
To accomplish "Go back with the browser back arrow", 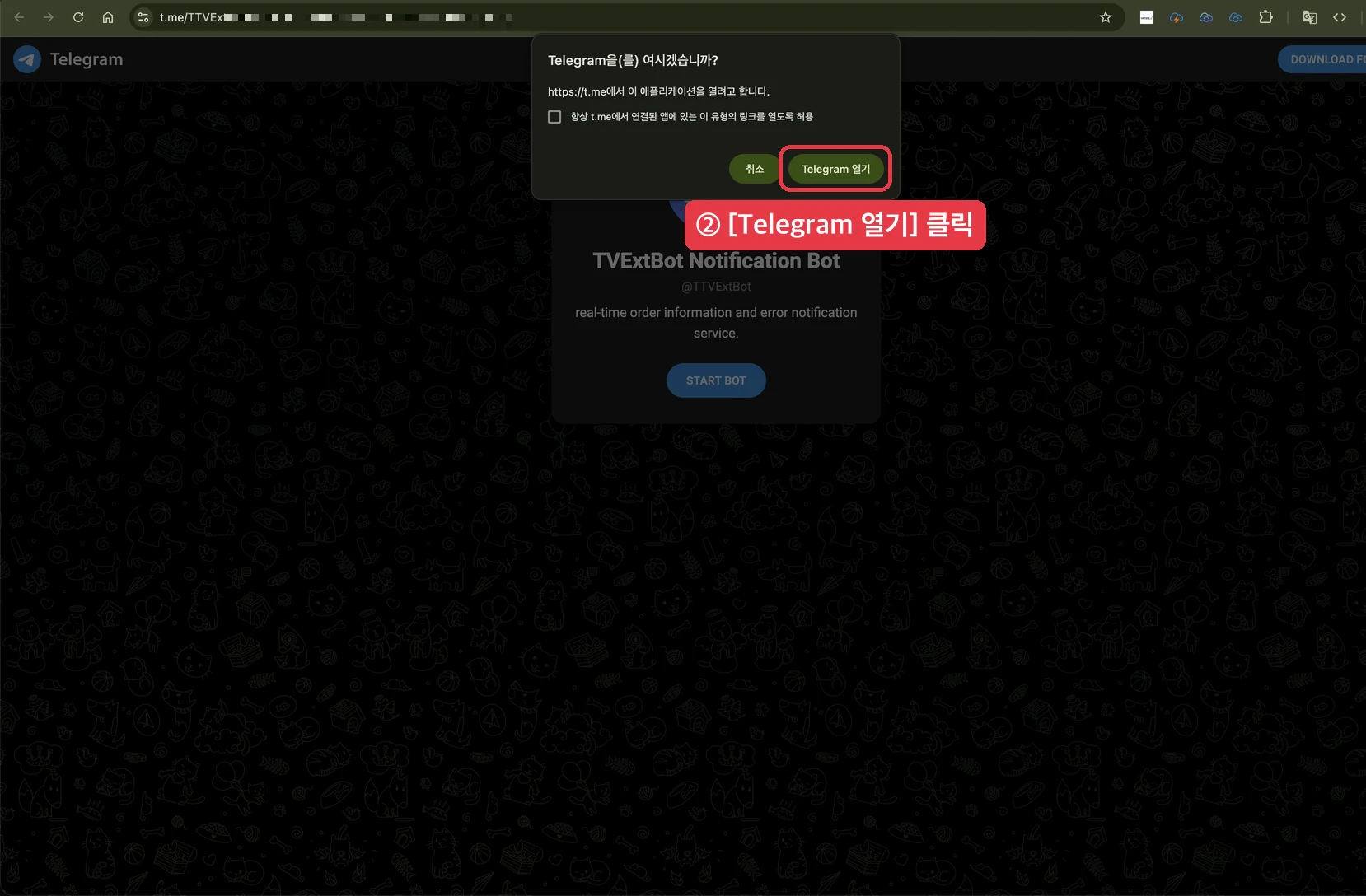I will (19, 17).
